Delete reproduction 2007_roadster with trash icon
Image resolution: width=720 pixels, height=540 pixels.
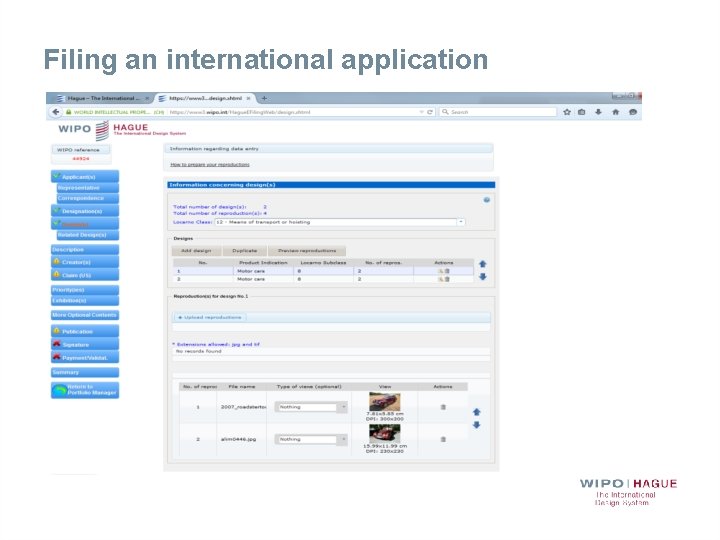[x=443, y=407]
